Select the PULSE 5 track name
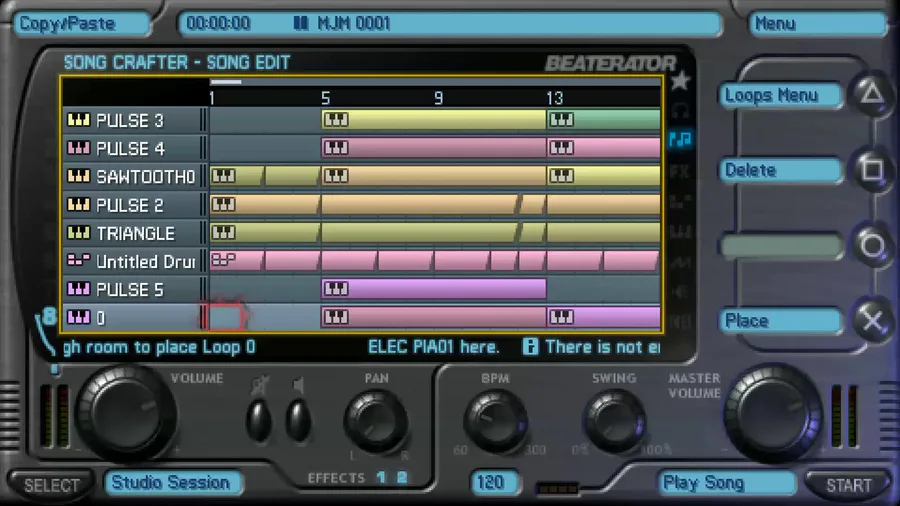Screen dimensions: 900x506 130,289
